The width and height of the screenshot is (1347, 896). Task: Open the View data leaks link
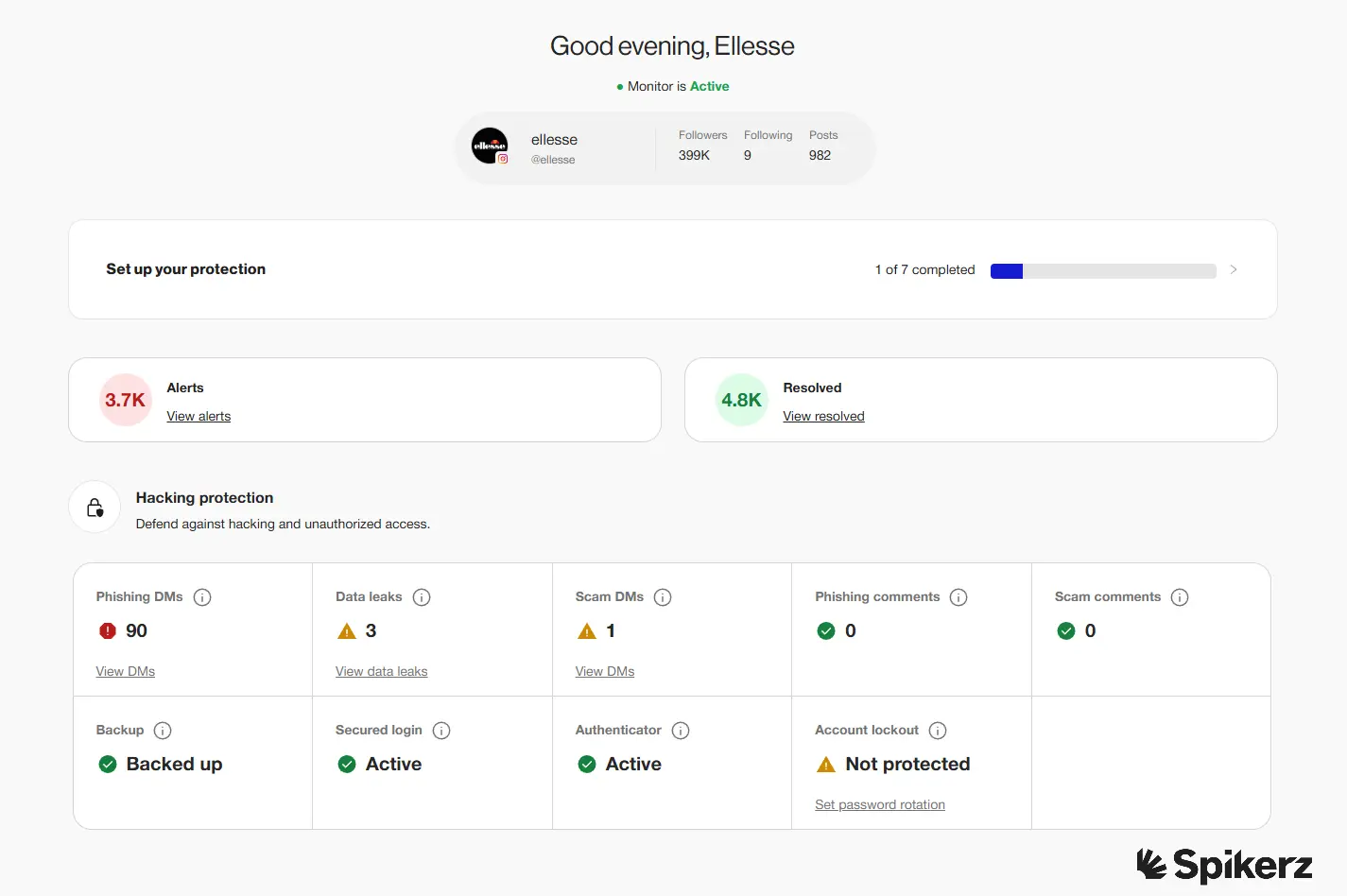381,671
